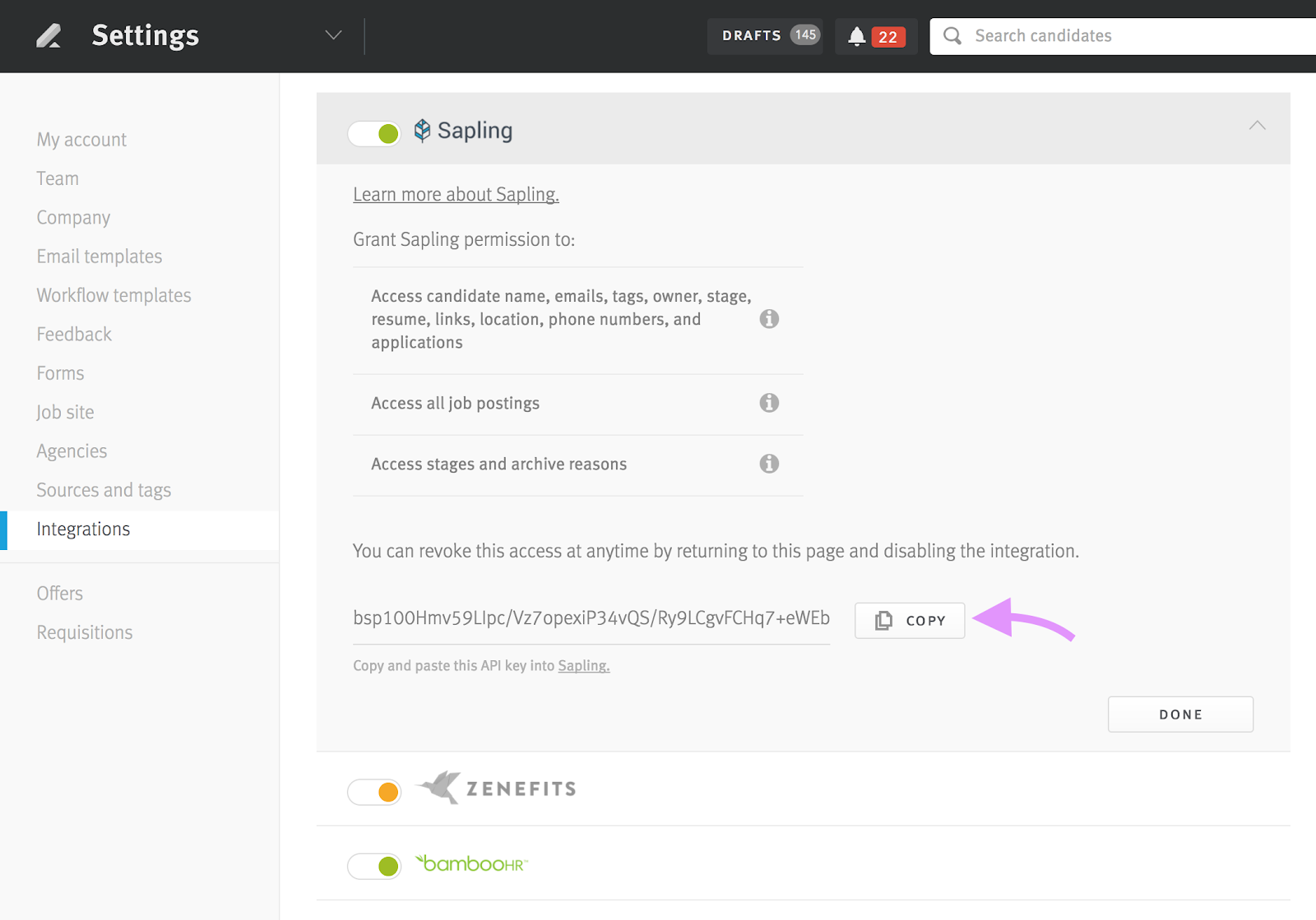Click info icon for stages and archive reasons
The width and height of the screenshot is (1316, 920).
769,464
